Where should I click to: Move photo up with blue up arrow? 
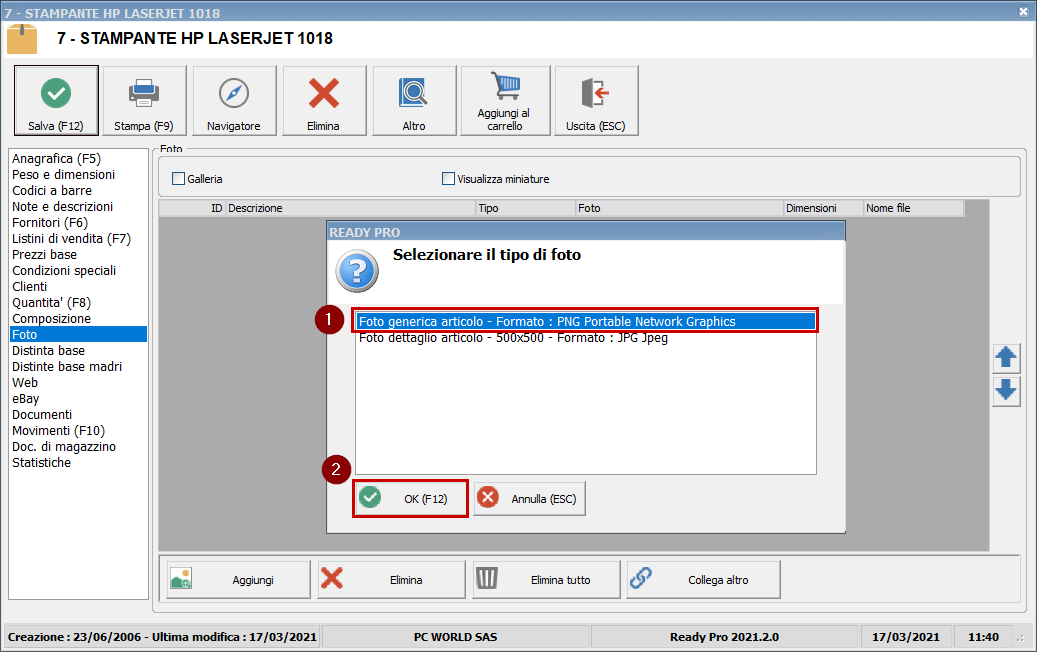pyautogui.click(x=1006, y=358)
